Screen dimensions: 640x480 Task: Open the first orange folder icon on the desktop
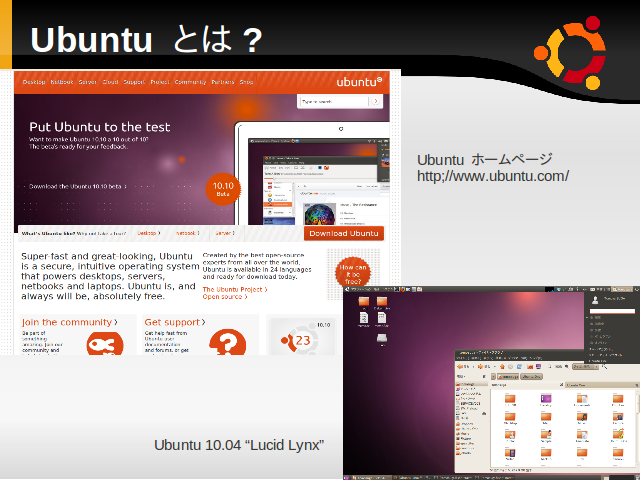pyautogui.click(x=364, y=301)
